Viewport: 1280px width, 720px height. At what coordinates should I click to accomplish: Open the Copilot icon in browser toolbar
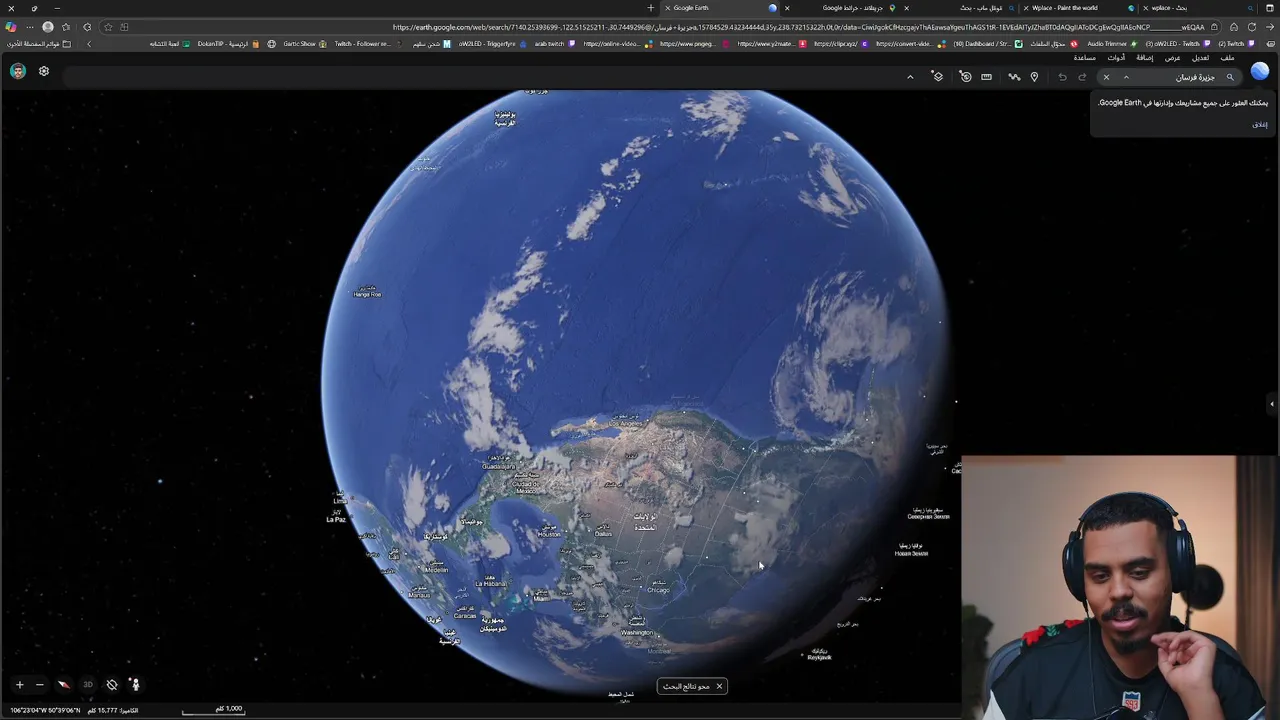(11, 27)
